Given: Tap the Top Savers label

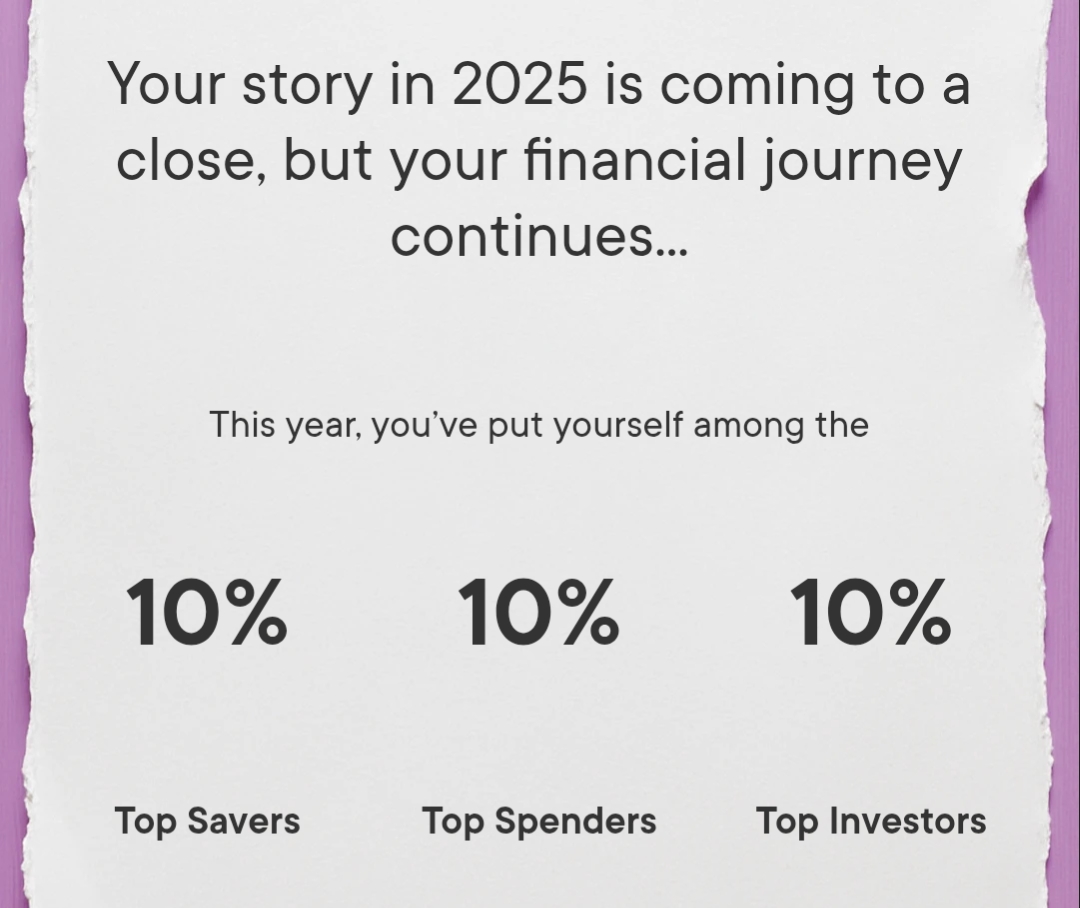Looking at the screenshot, I should click(x=207, y=821).
